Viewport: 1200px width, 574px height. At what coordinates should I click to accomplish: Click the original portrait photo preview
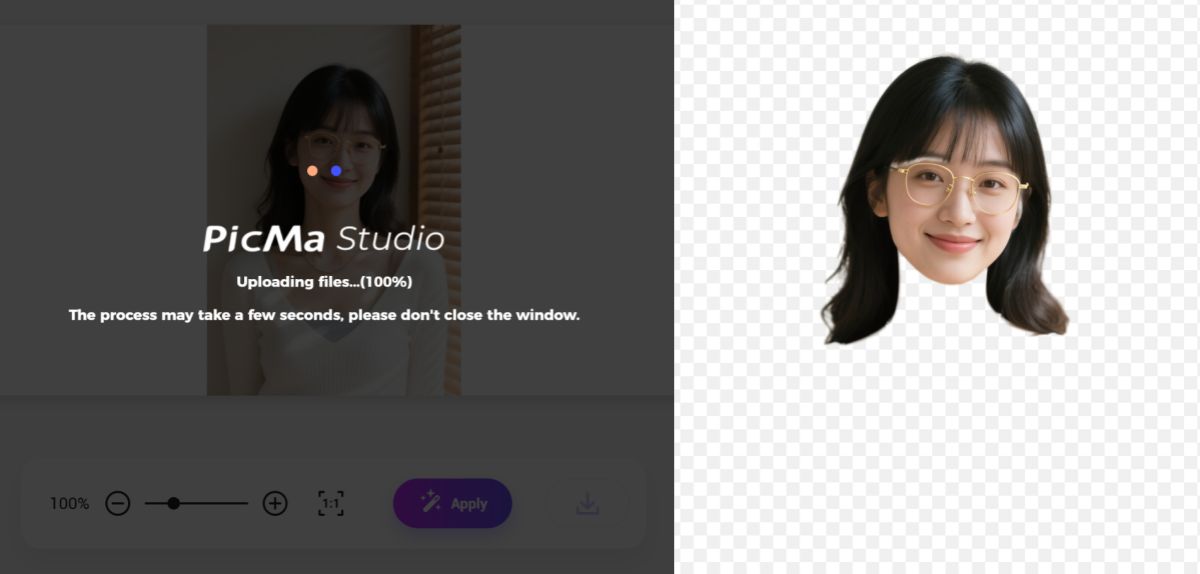click(334, 210)
